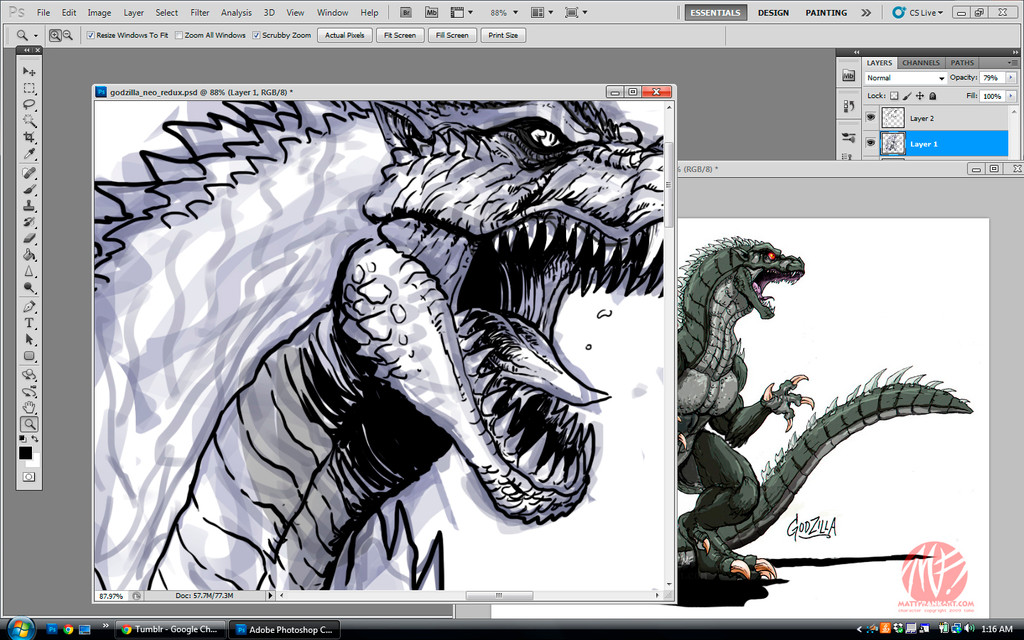Click the Zoom In magnifier option

55,35
